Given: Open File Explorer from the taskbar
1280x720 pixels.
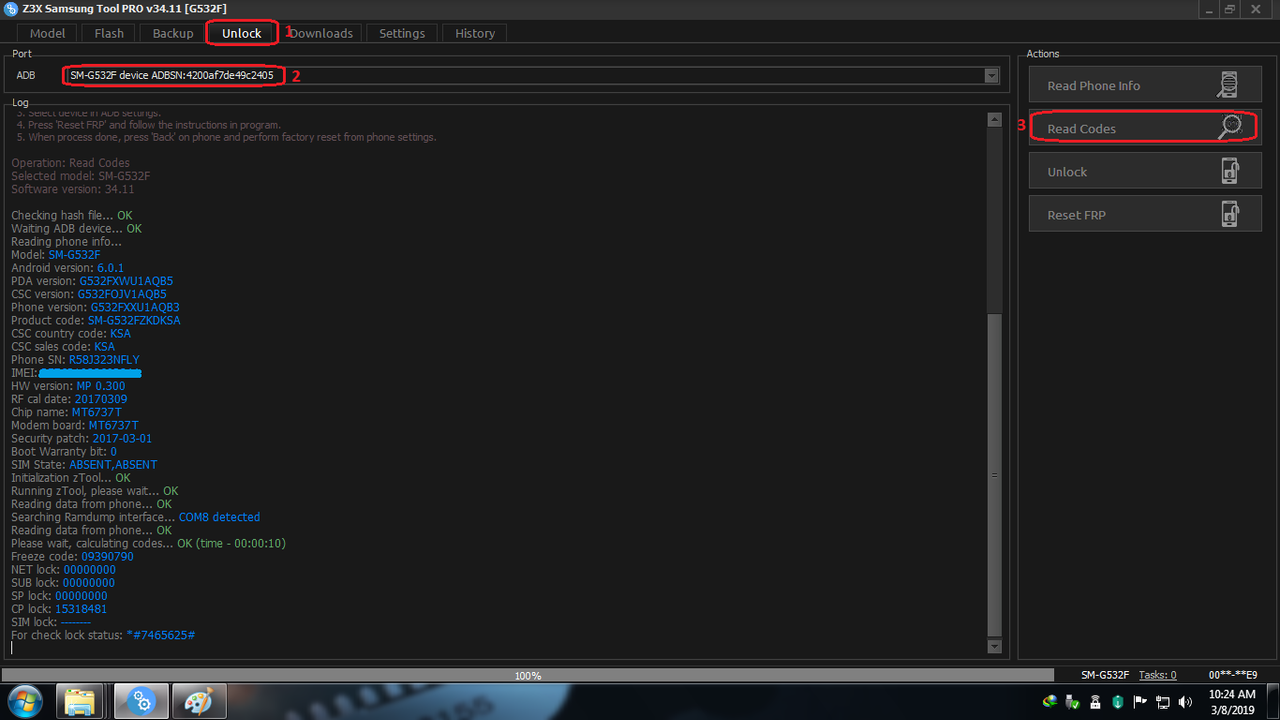Looking at the screenshot, I should coord(81,701).
